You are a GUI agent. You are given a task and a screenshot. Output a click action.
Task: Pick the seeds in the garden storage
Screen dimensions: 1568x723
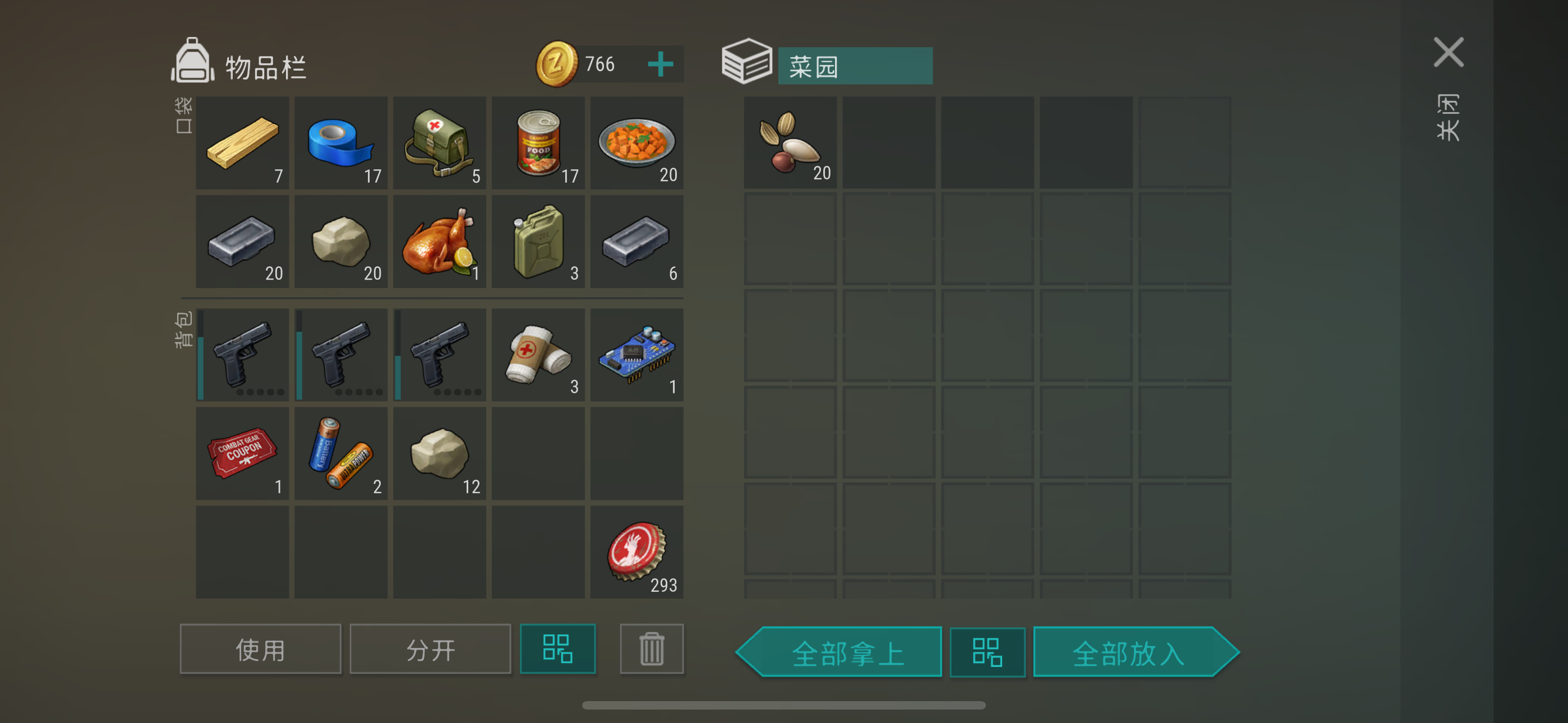(790, 142)
